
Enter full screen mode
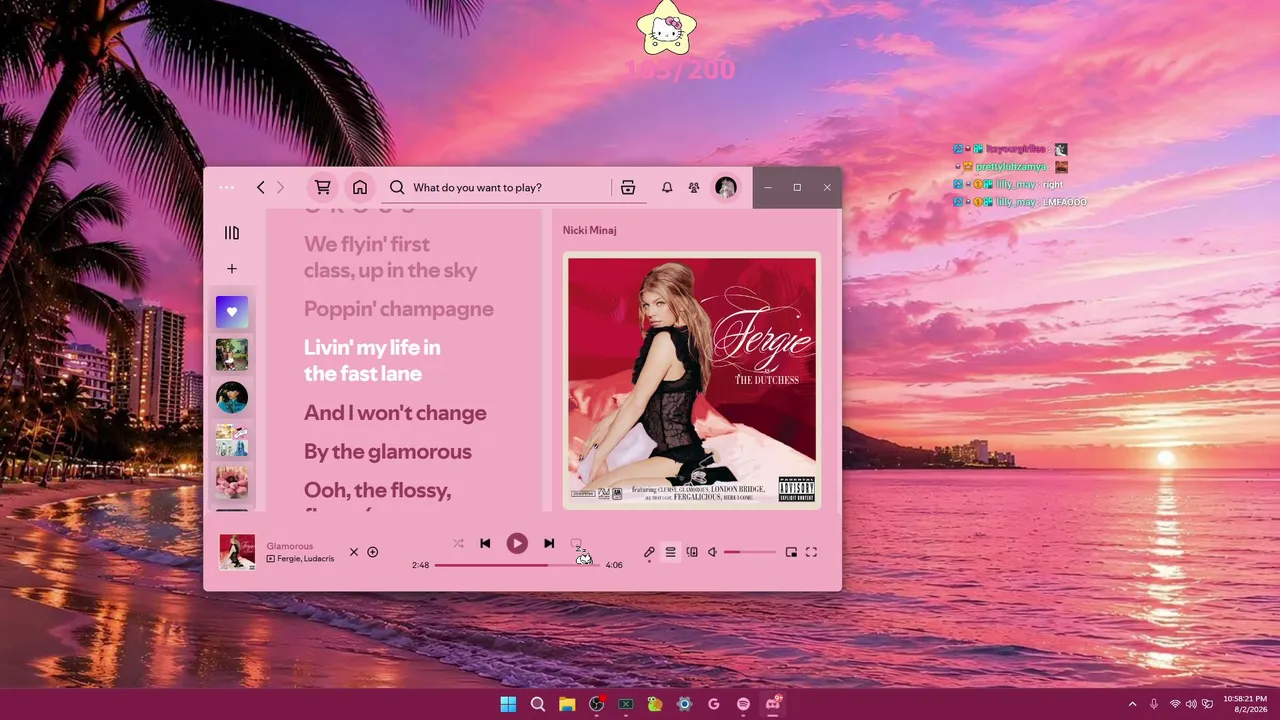[811, 552]
